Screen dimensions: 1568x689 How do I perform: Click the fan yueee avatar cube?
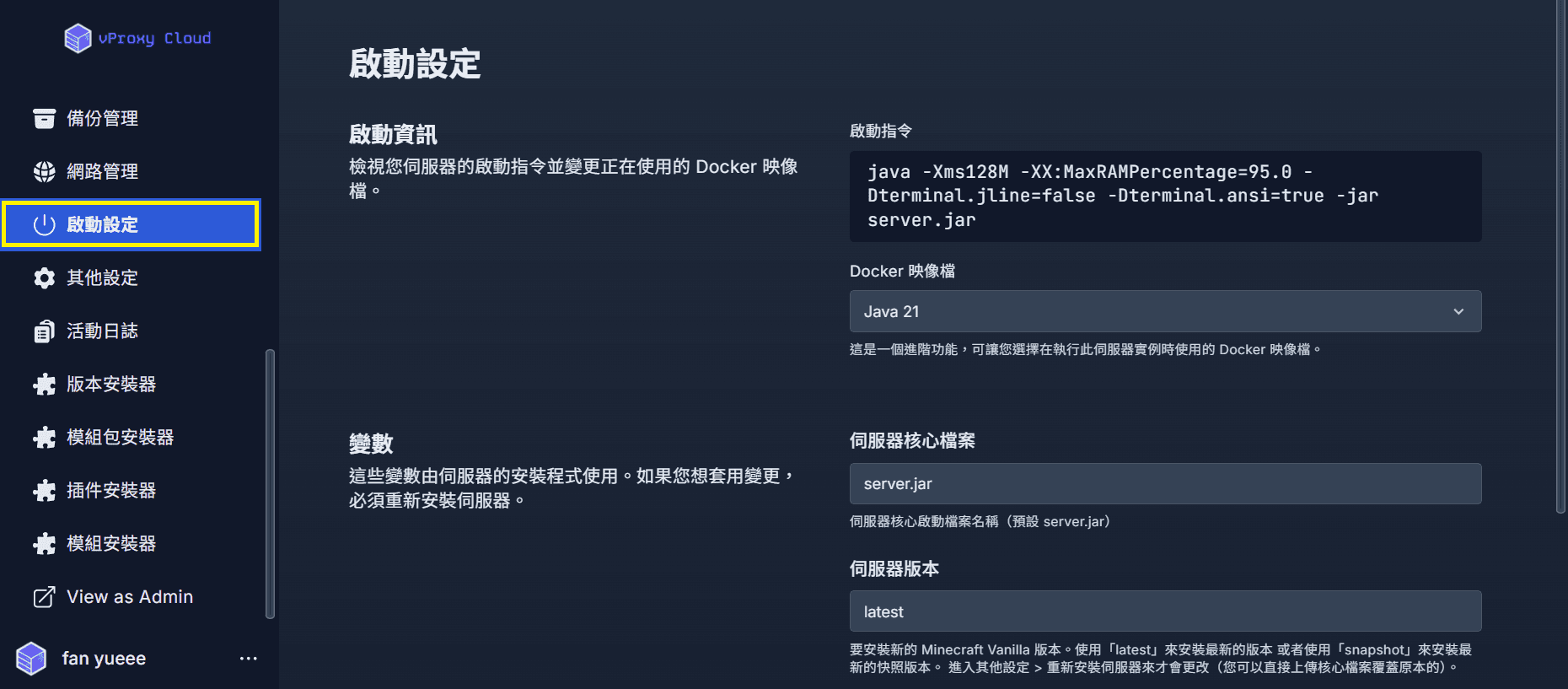(31, 658)
